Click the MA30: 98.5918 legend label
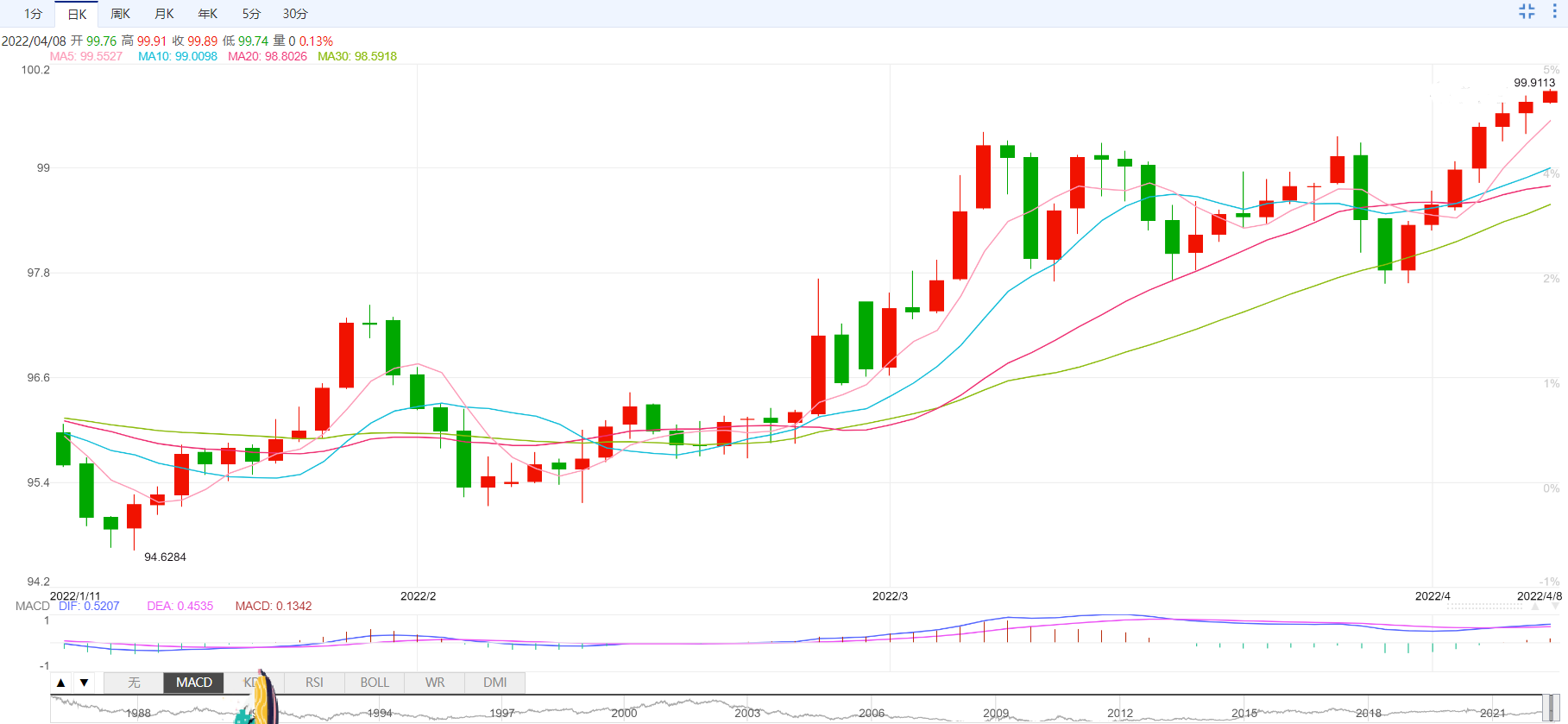Image resolution: width=1568 pixels, height=724 pixels. [x=357, y=56]
